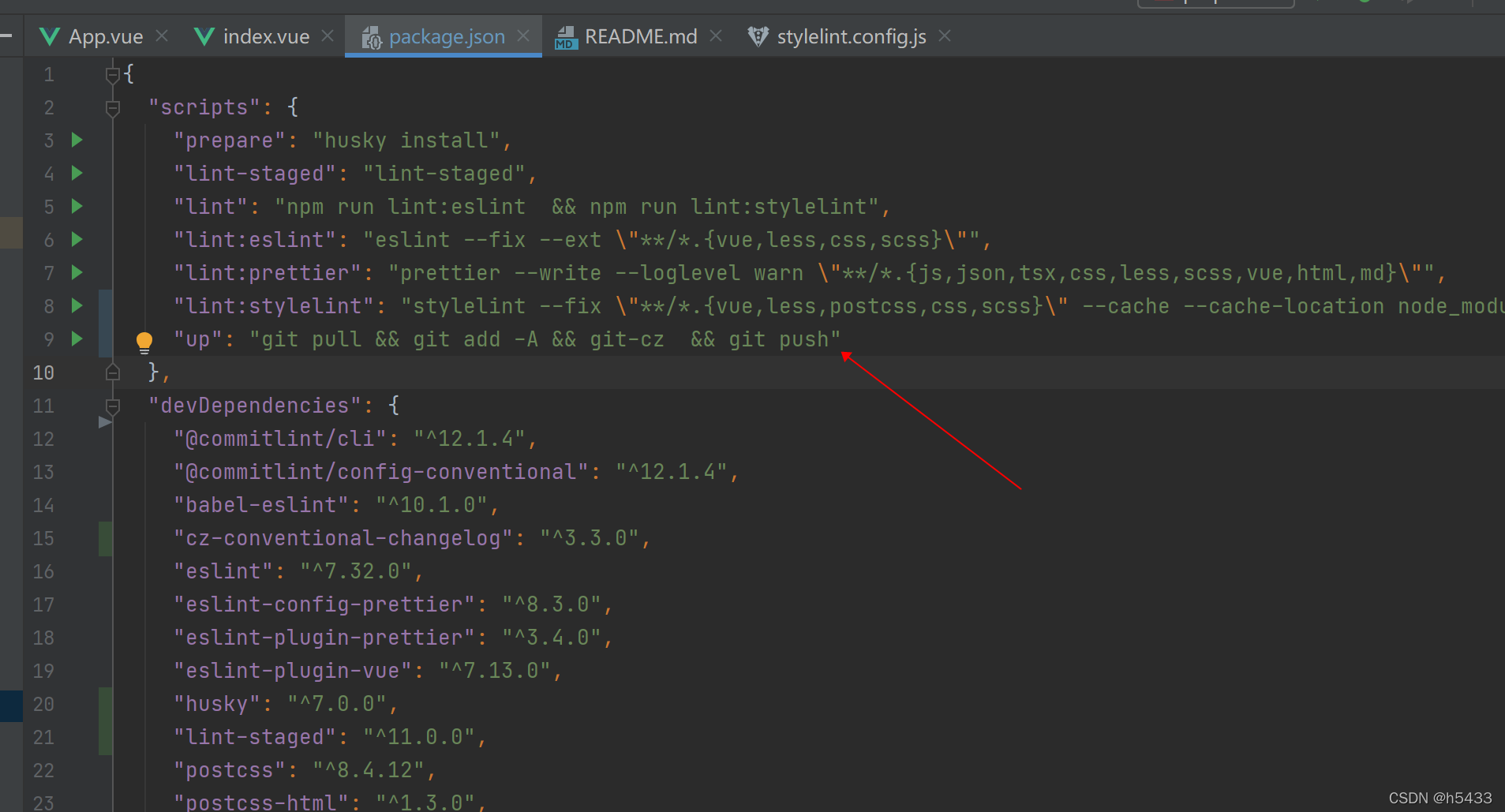Image resolution: width=1505 pixels, height=812 pixels.
Task: Click the Vue icon on index.vue tab
Action: click(x=204, y=36)
